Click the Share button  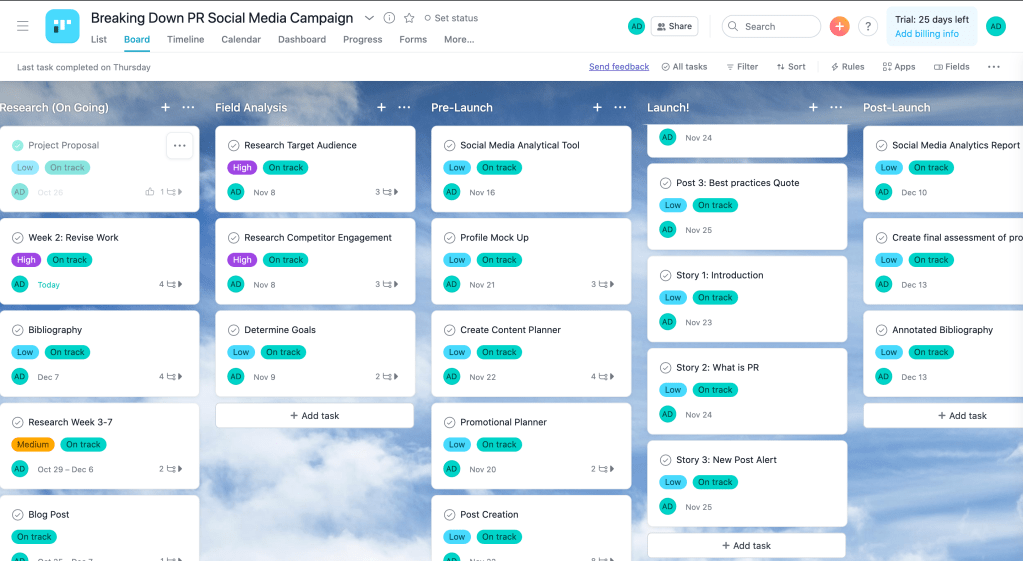point(674,27)
